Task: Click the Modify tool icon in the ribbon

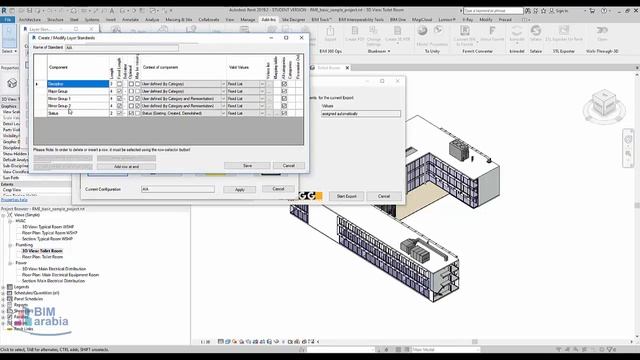Action: (x=9, y=35)
